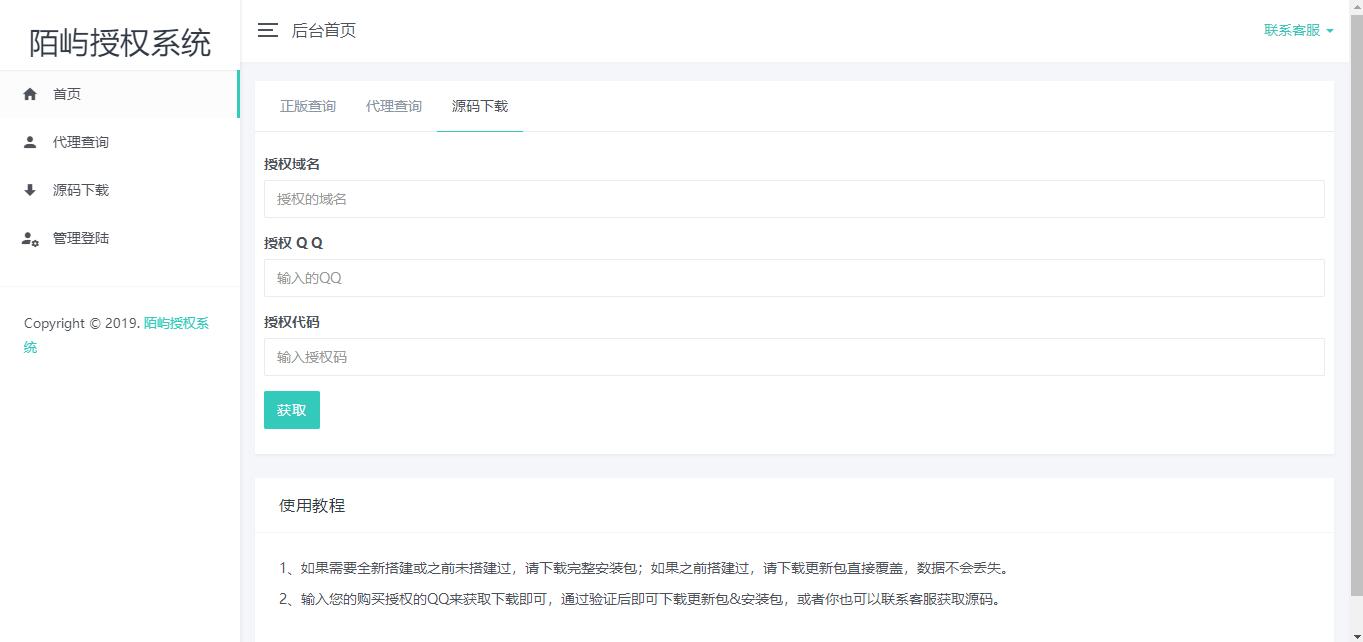This screenshot has width=1363, height=642.
Task: Click the house icon beside 首页
Action: (30, 94)
